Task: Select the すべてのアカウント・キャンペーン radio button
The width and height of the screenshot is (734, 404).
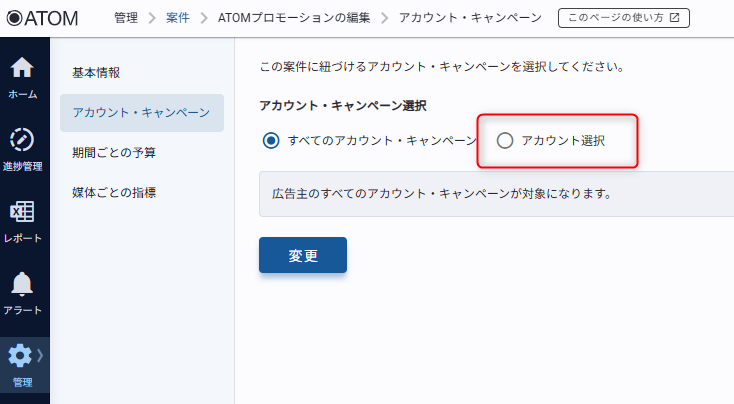Action: pos(271,141)
